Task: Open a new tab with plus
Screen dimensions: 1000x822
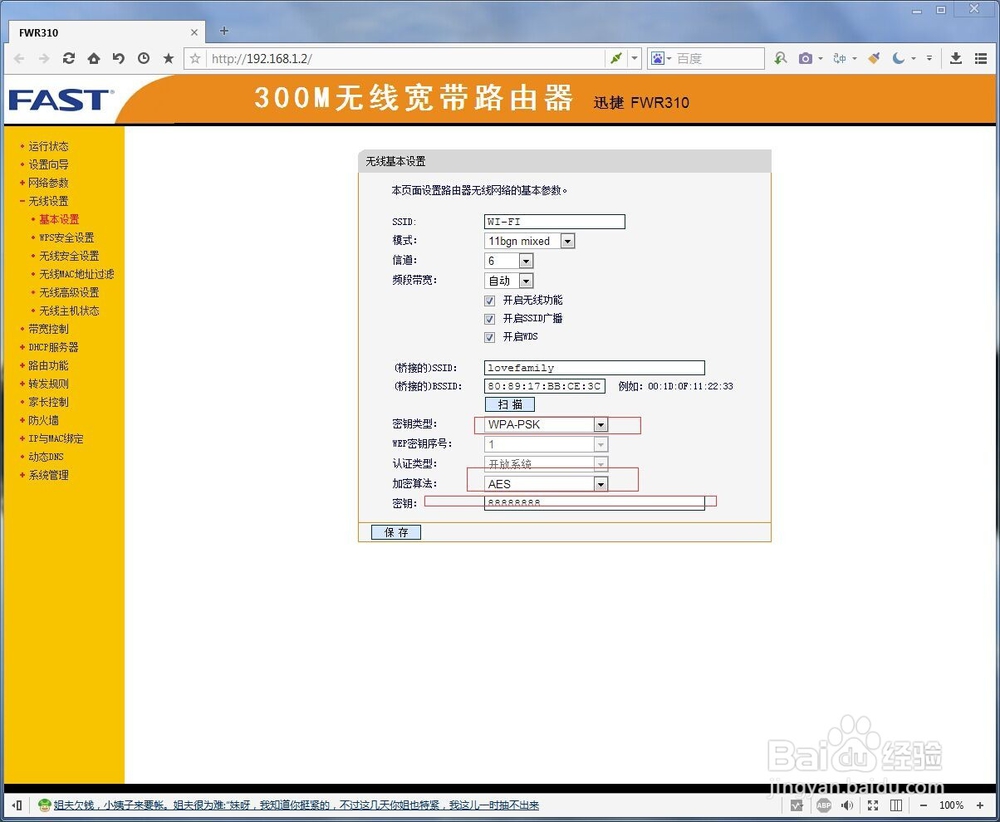Action: coord(224,31)
